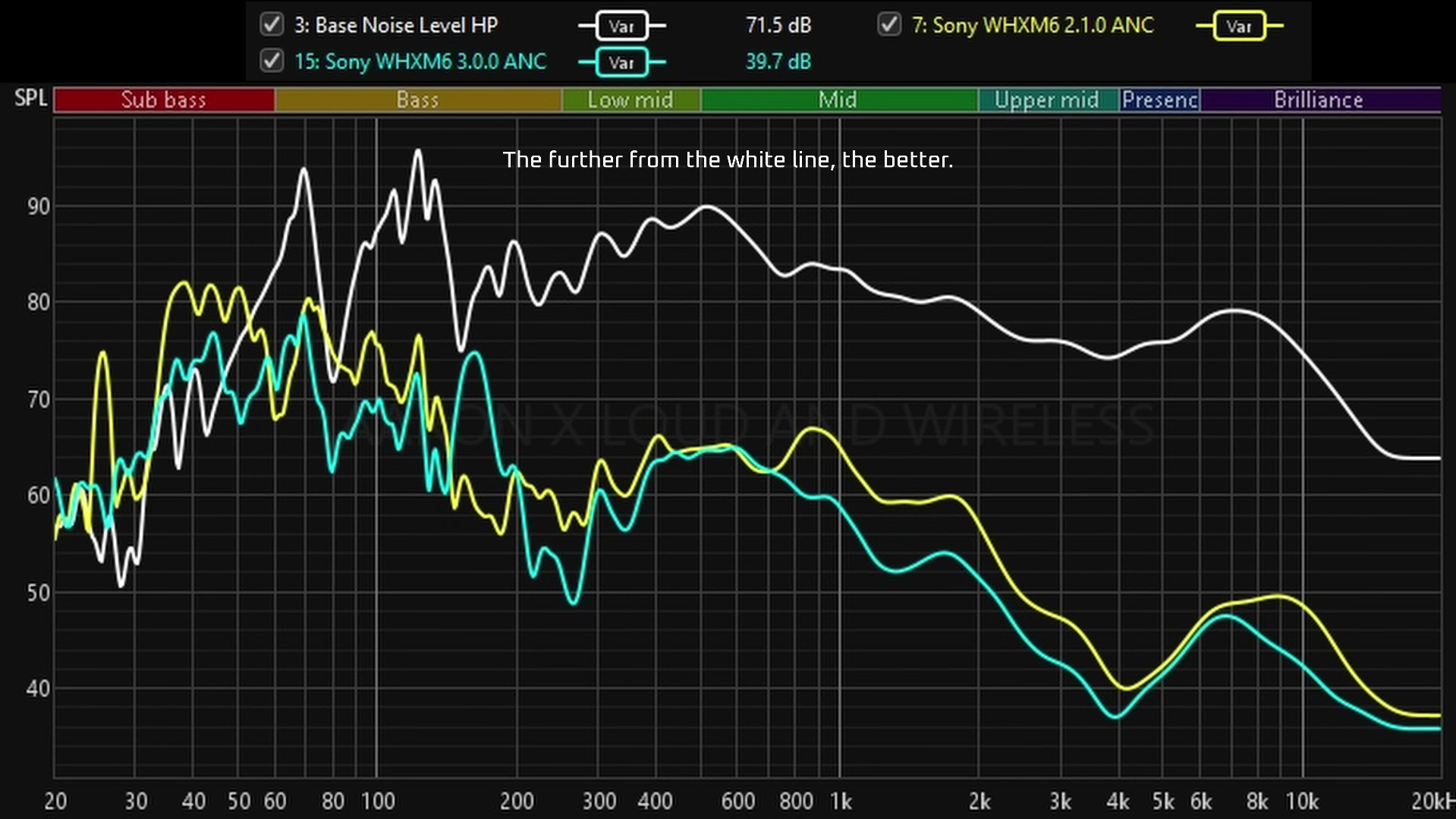The image size is (1456, 819).
Task: Click the 39.7 dB readout value
Action: tap(778, 61)
